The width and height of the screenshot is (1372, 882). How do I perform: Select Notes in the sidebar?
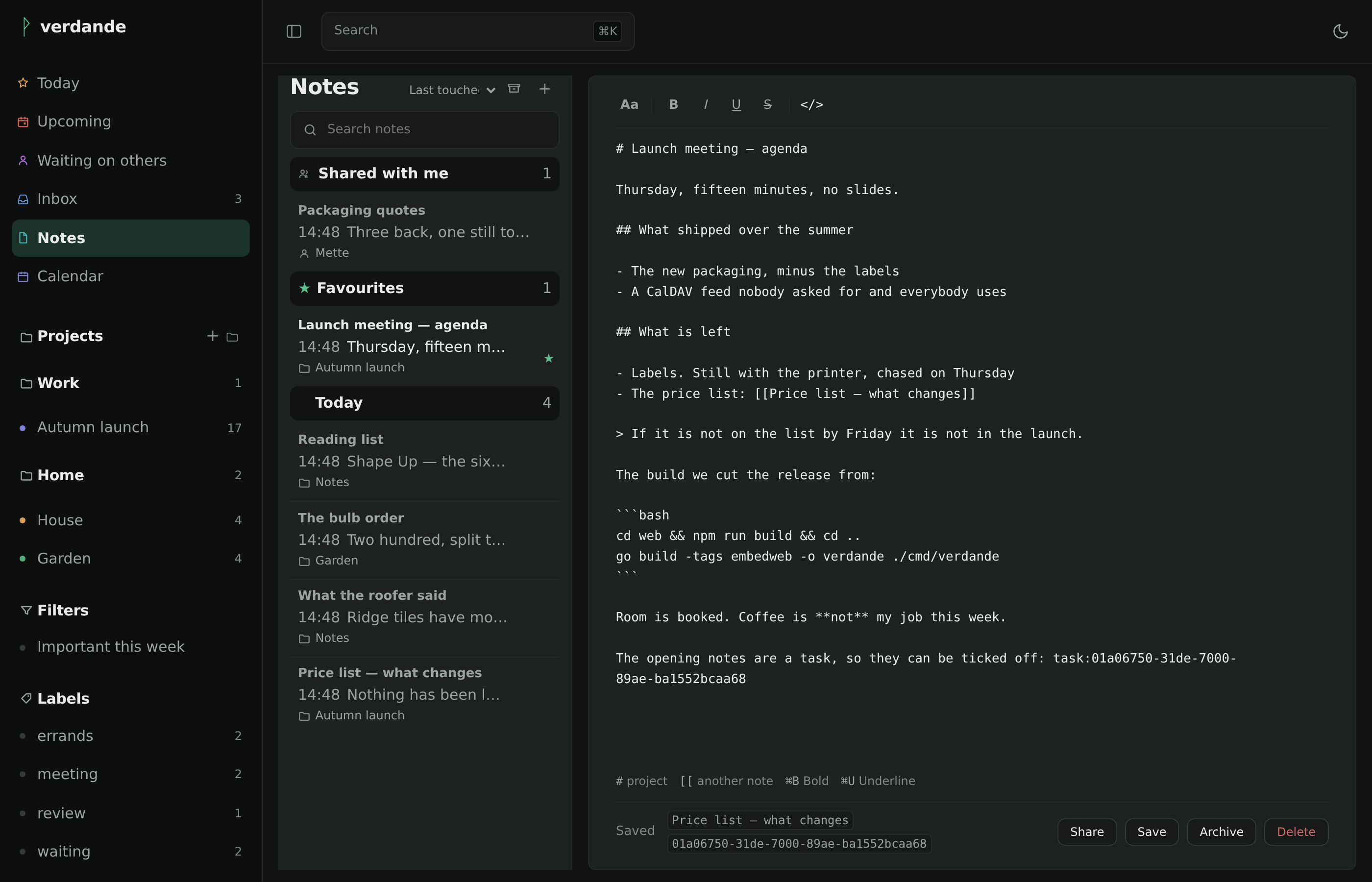click(130, 238)
